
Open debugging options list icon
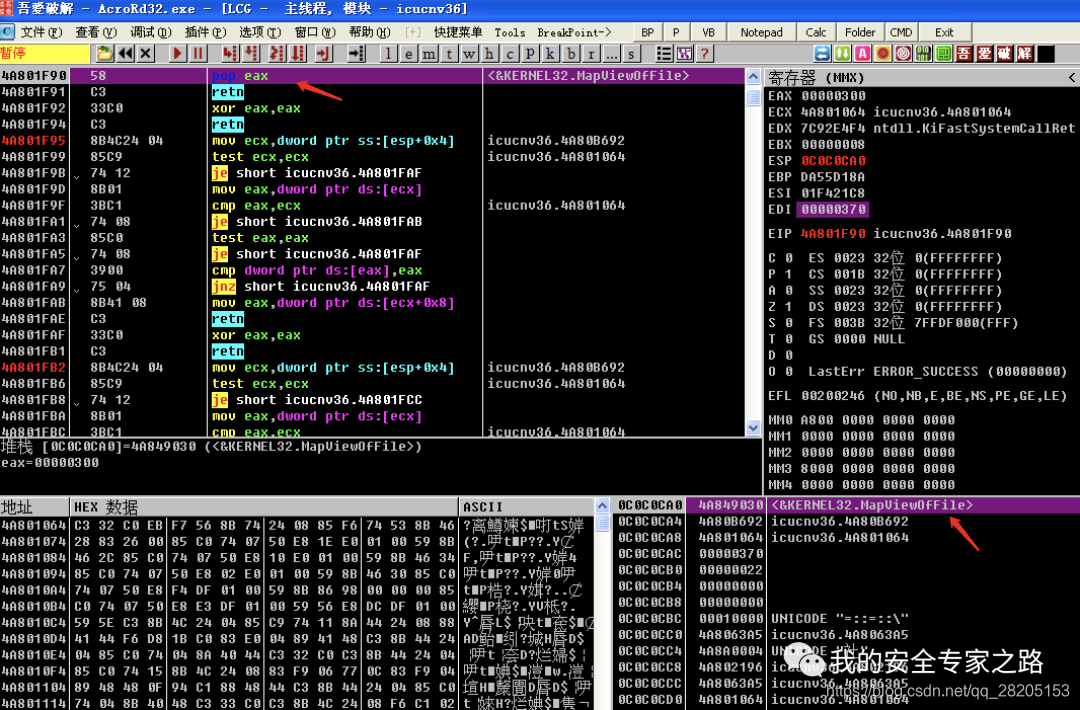pyautogui.click(x=664, y=53)
